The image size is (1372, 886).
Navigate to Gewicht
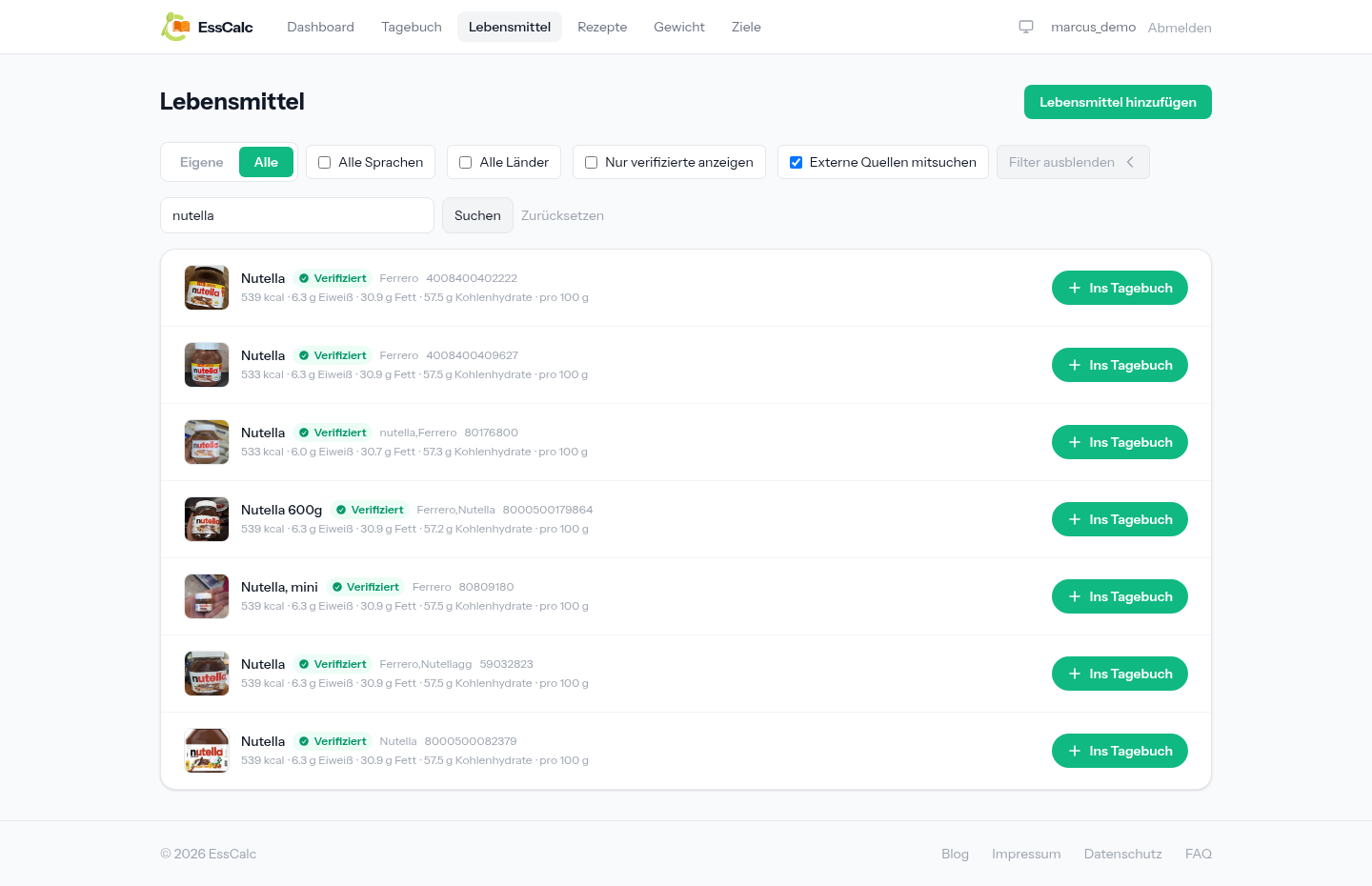tap(679, 27)
